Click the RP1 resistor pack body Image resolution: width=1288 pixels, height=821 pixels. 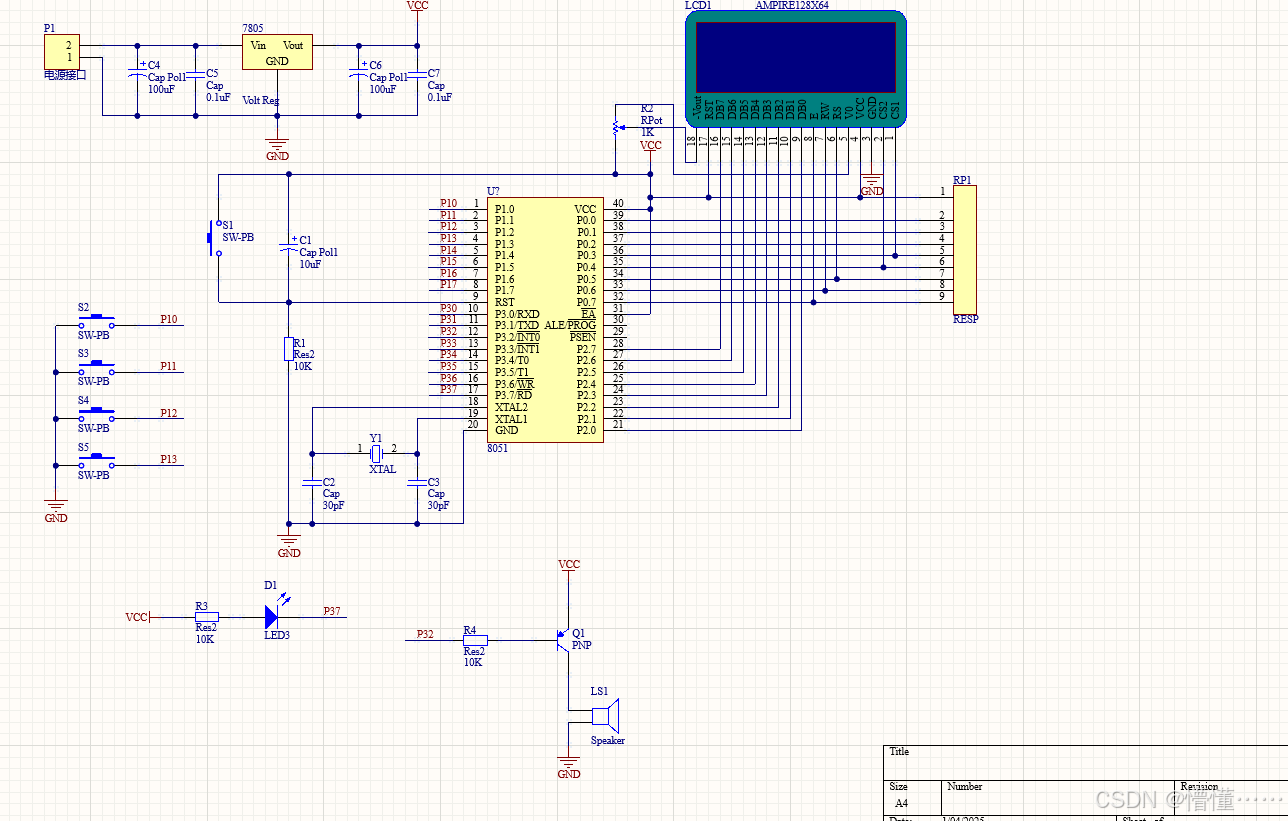tap(964, 249)
